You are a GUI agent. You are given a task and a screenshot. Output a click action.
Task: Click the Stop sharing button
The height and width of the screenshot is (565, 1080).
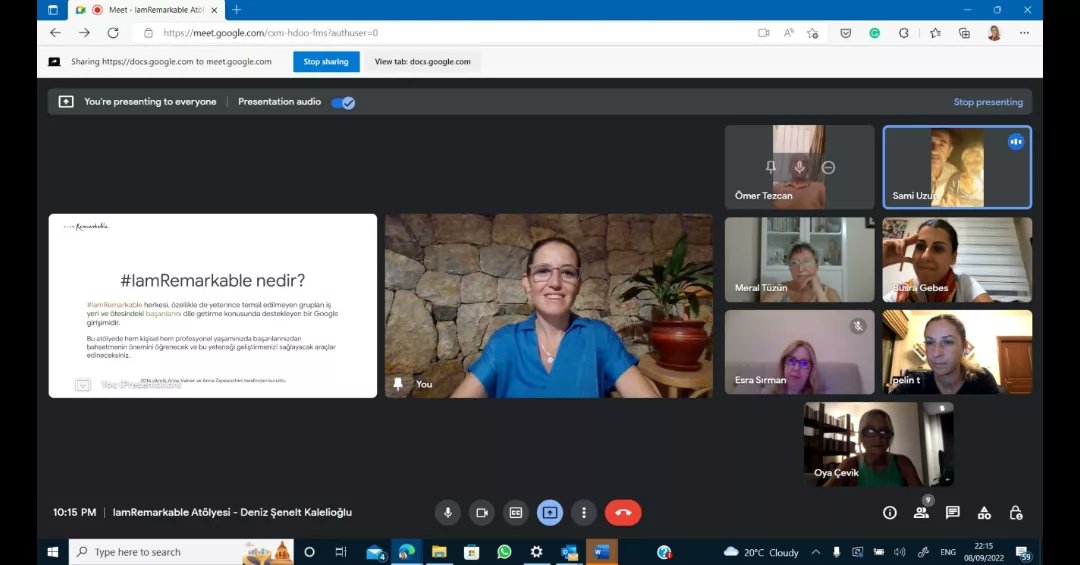326,61
